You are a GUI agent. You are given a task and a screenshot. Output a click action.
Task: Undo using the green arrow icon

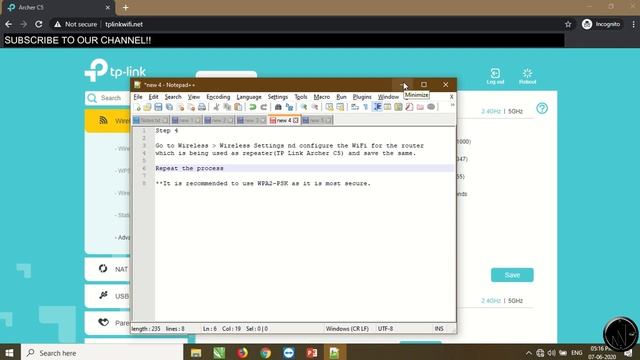(253, 107)
